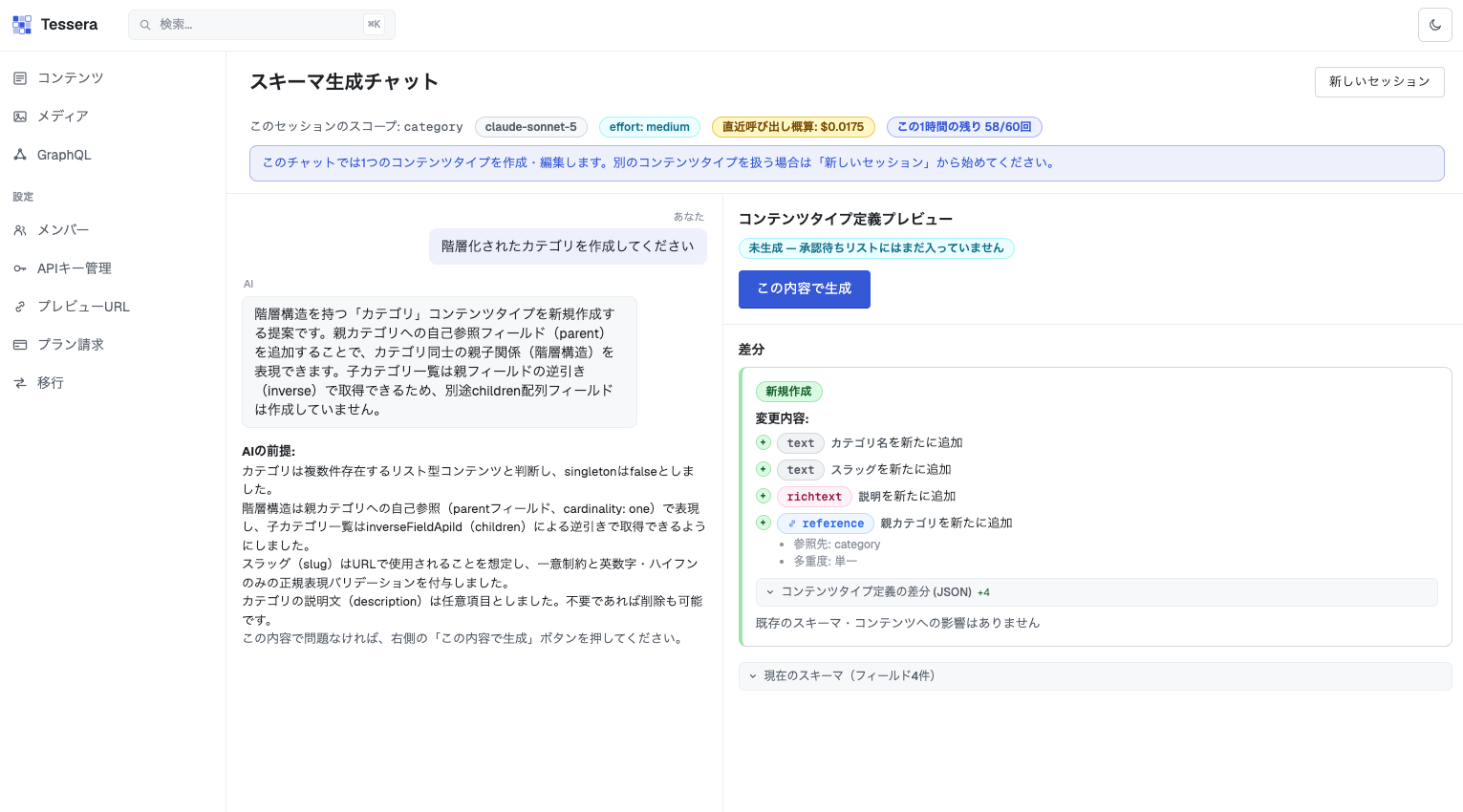The image size is (1463, 812).
Task: Click the メンバー people icon
Action: pos(20,230)
